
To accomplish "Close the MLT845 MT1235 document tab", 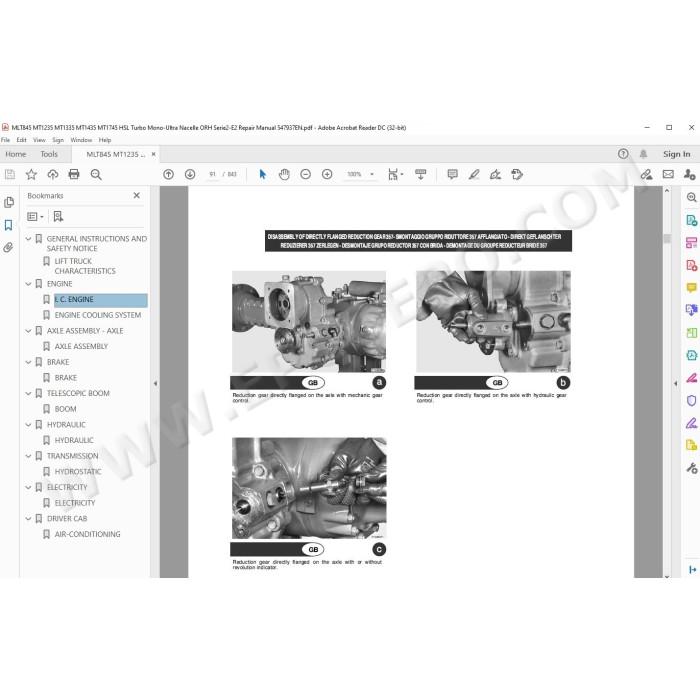I will [x=154, y=154].
